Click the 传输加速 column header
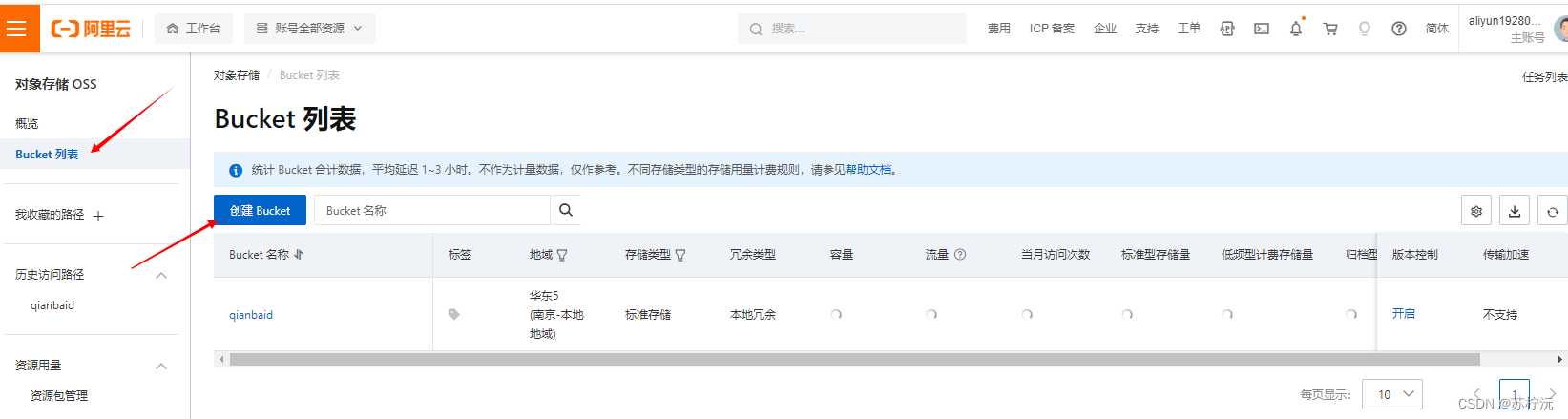 [1506, 255]
